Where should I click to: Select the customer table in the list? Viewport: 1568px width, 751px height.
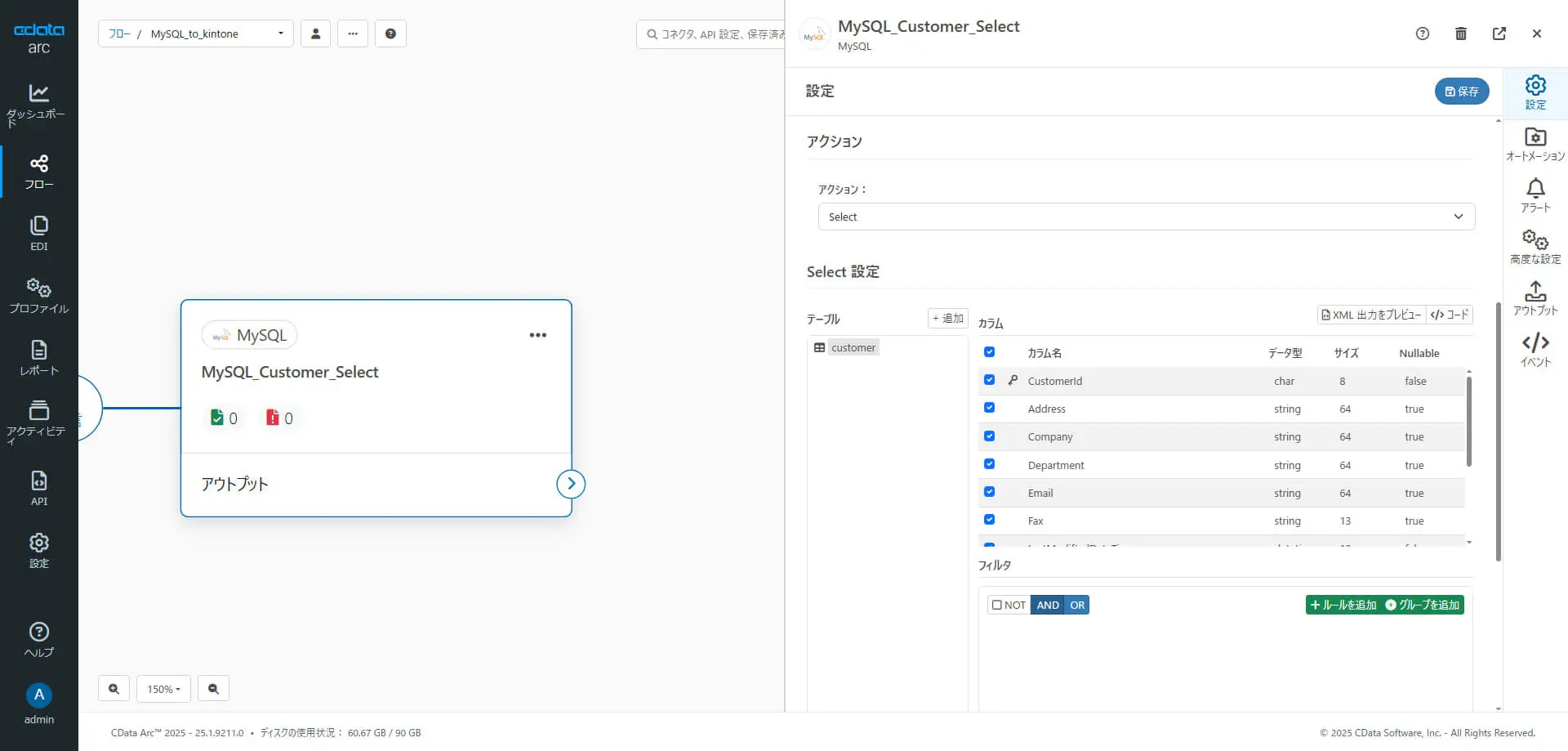[x=853, y=347]
